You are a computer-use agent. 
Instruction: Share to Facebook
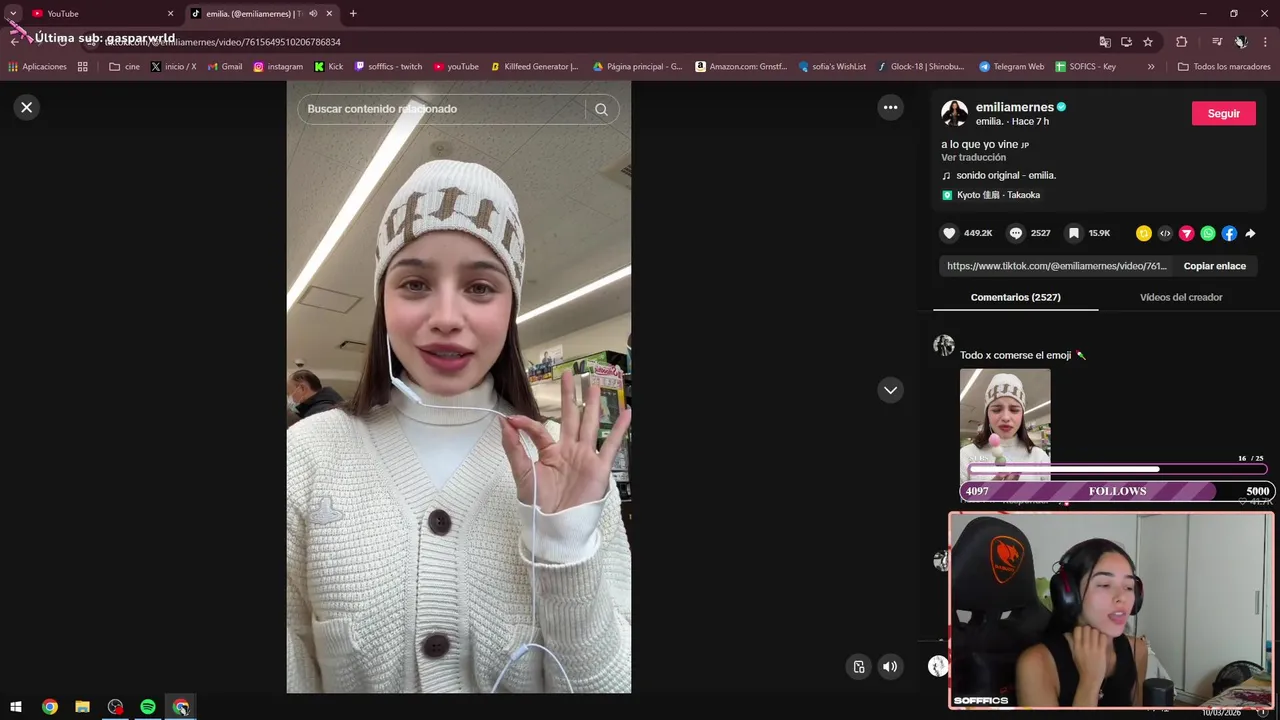coord(1229,233)
